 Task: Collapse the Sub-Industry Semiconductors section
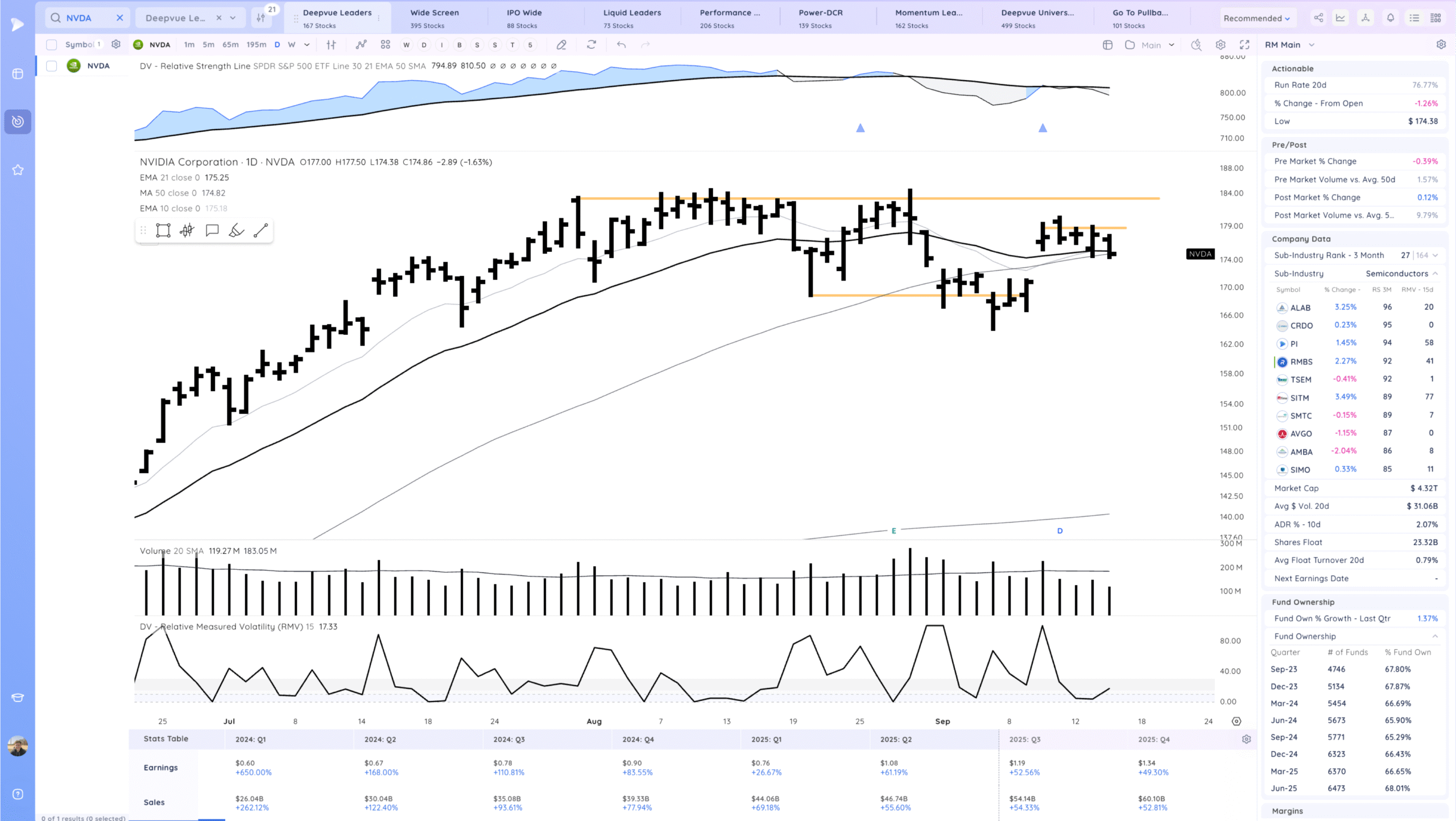click(1435, 273)
